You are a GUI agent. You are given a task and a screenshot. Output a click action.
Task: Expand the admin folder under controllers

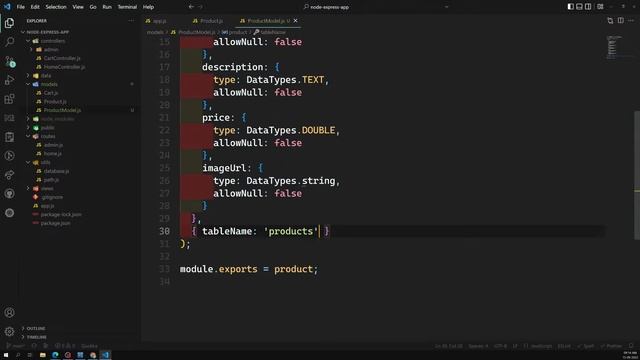tap(51, 49)
